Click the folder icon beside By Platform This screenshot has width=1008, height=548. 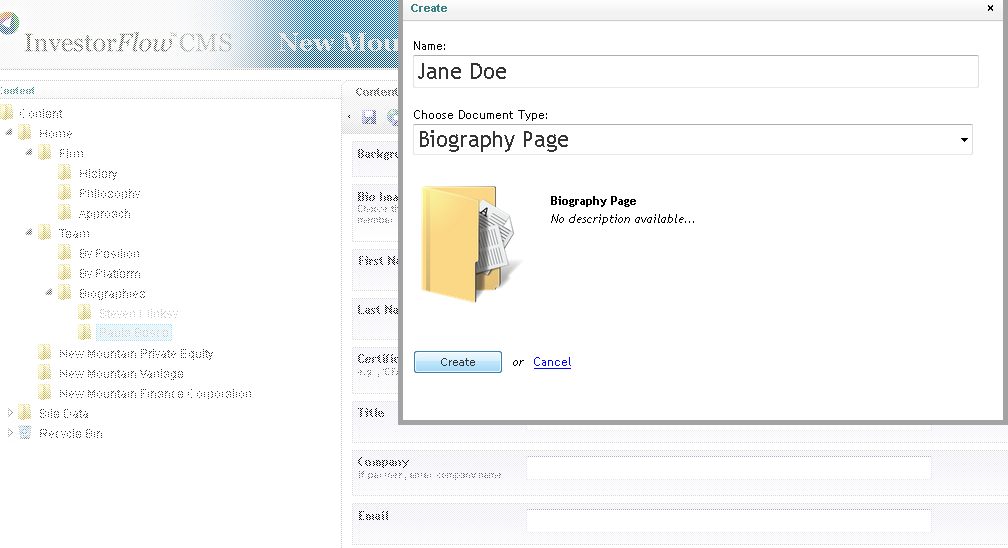point(64,273)
